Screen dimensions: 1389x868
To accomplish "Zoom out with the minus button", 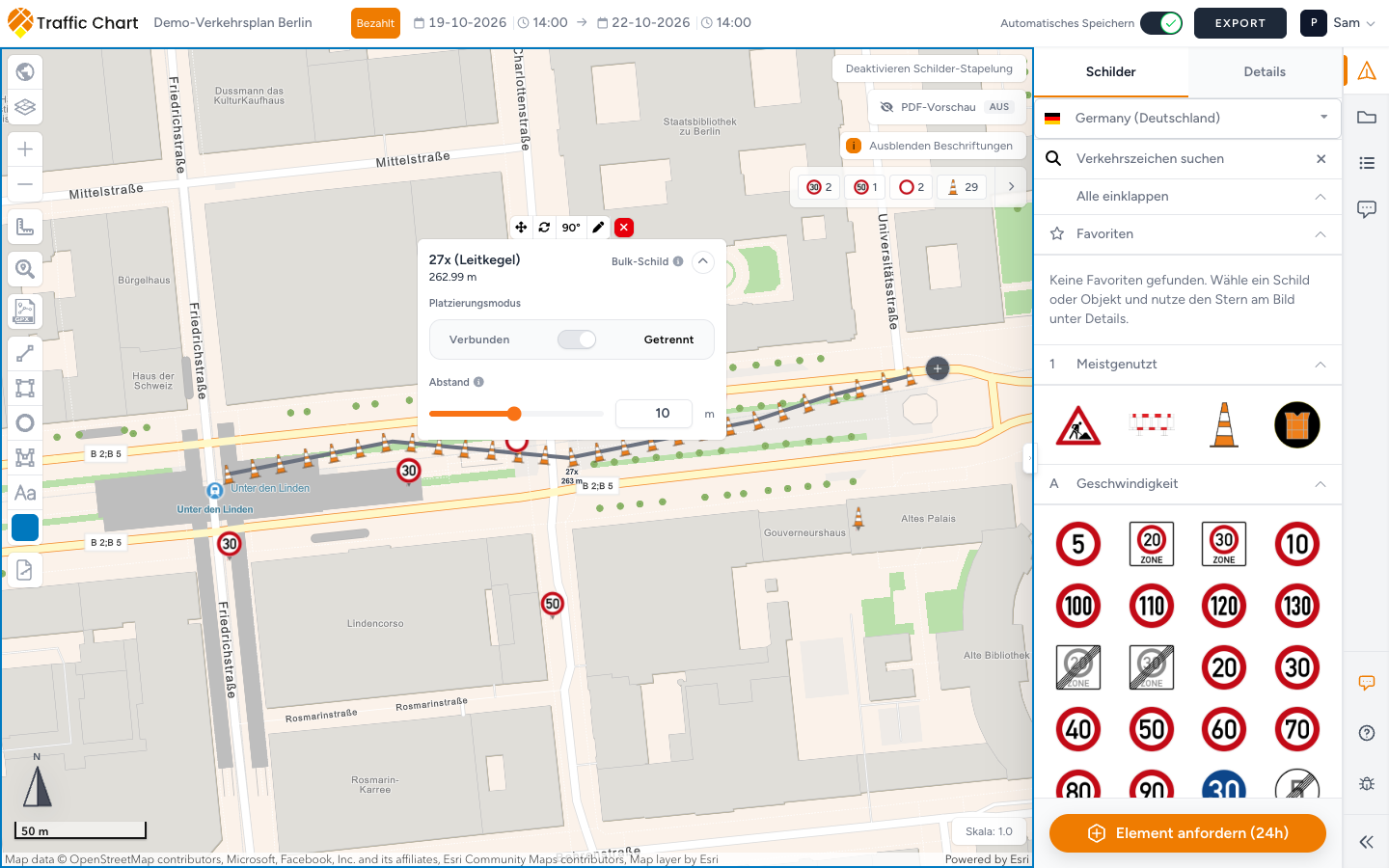I will 25,184.
